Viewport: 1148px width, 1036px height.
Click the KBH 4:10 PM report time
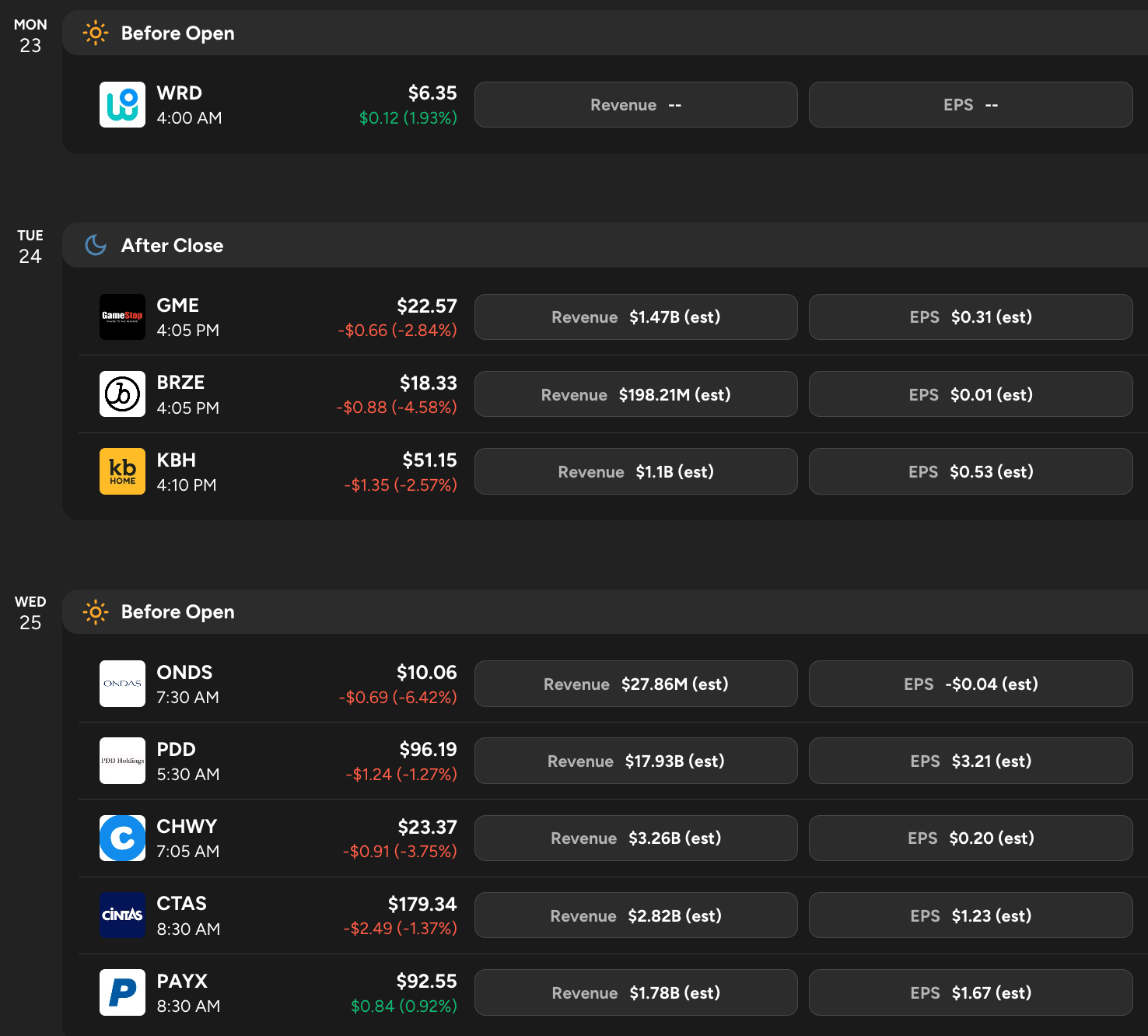click(187, 485)
